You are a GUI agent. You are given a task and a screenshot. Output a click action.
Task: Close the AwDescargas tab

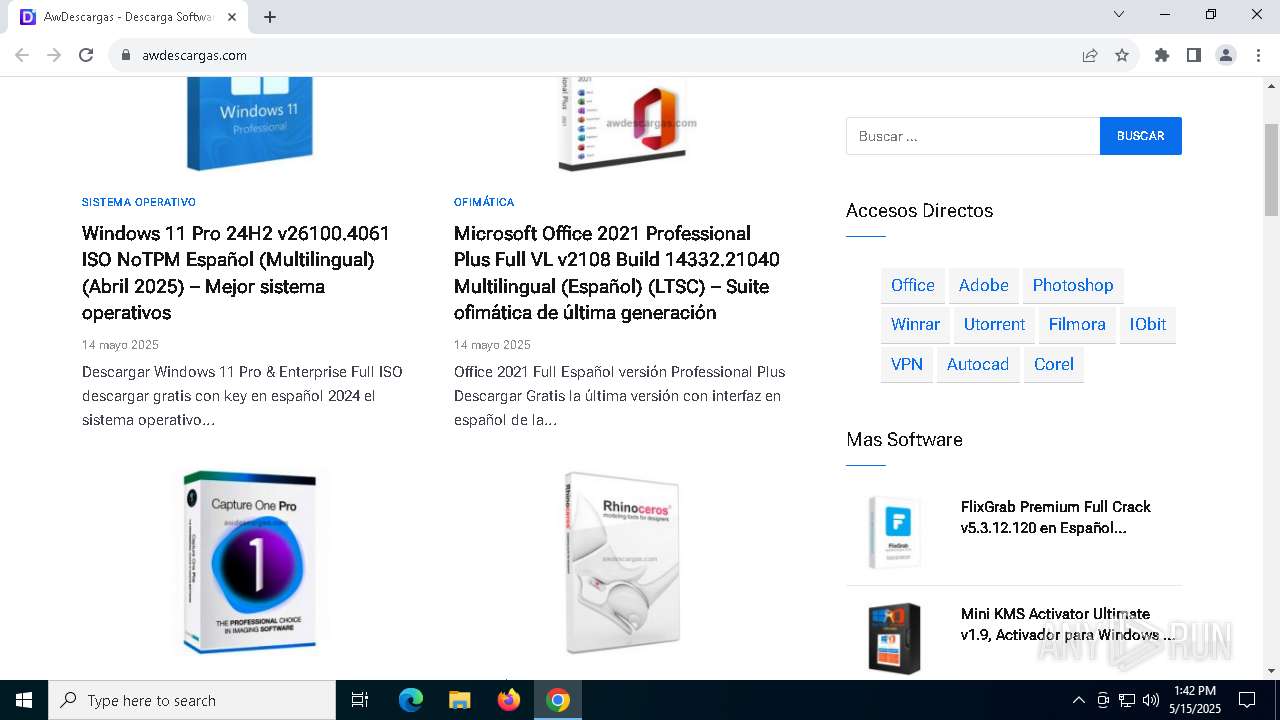coord(232,17)
